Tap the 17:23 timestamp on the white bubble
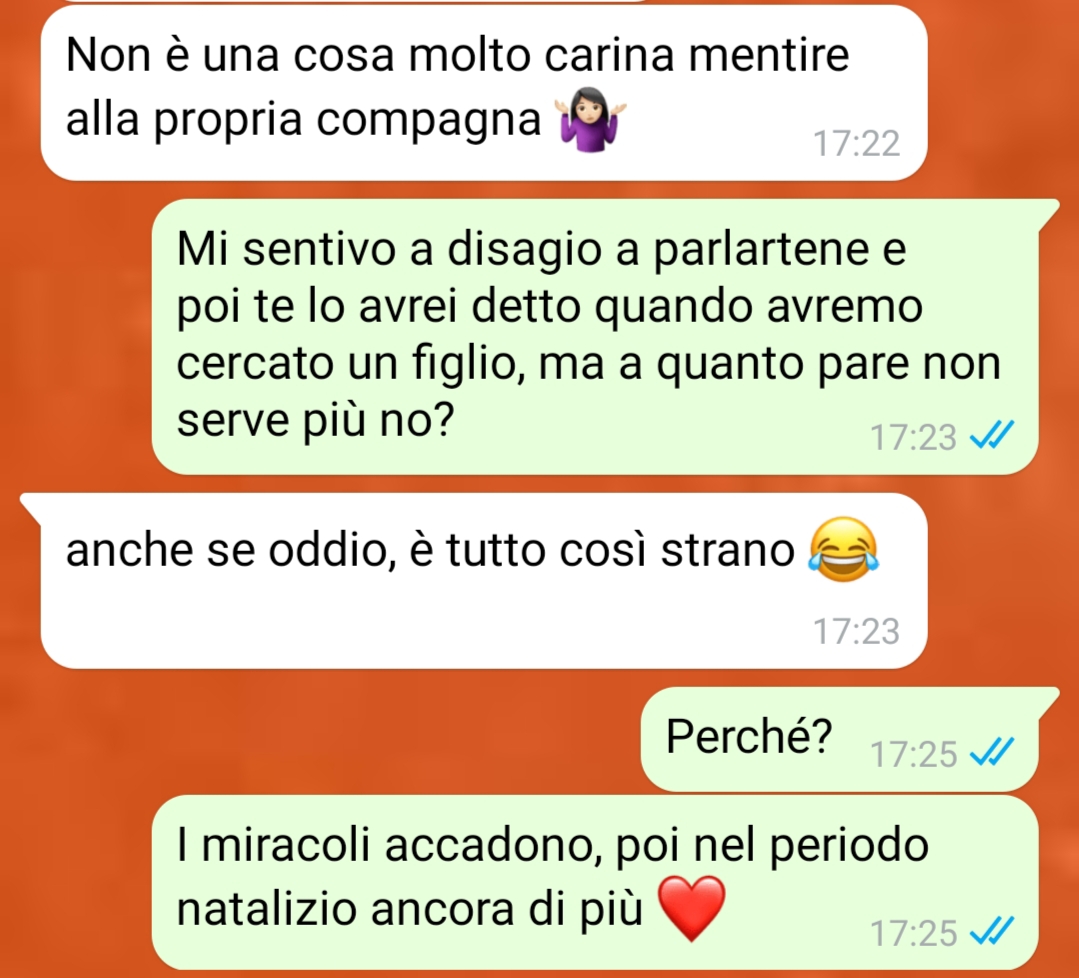Image resolution: width=1079 pixels, height=978 pixels. pyautogui.click(x=857, y=631)
